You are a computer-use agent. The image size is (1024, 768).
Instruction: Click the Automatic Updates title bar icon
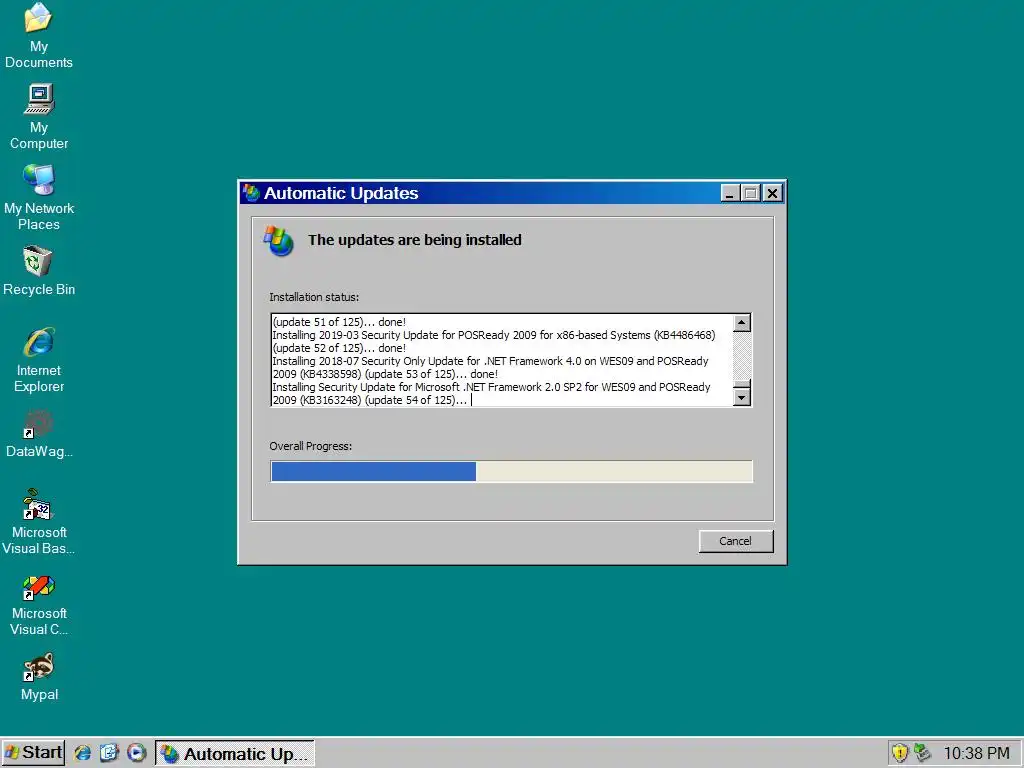point(251,193)
